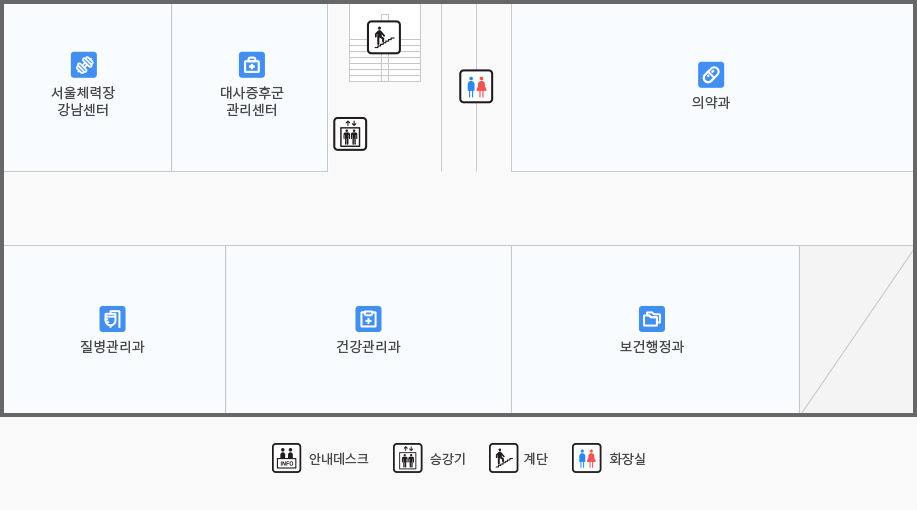Click the 화장실 legend text
This screenshot has width=917, height=510.
coord(627,459)
